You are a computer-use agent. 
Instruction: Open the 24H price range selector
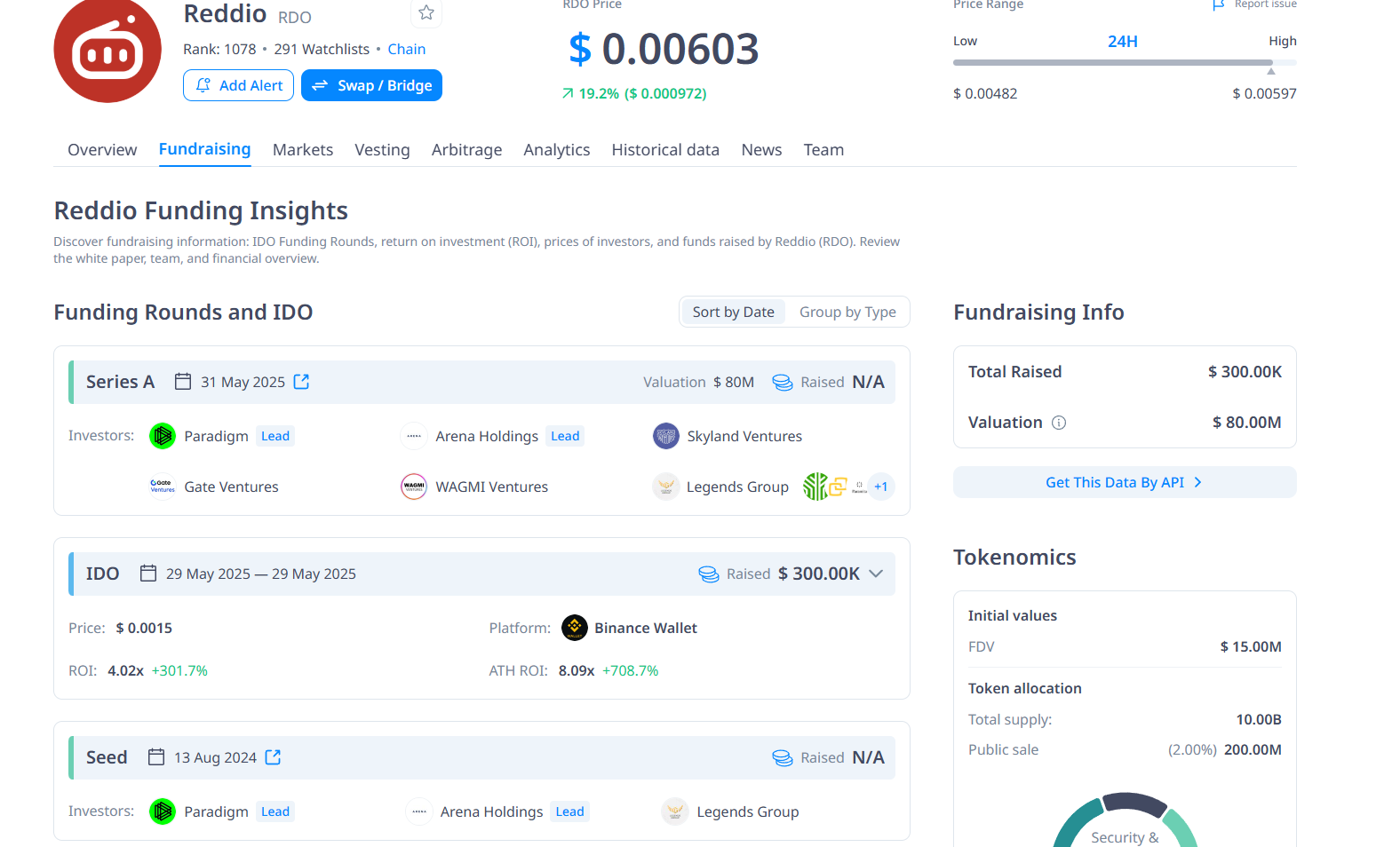pos(1123,42)
